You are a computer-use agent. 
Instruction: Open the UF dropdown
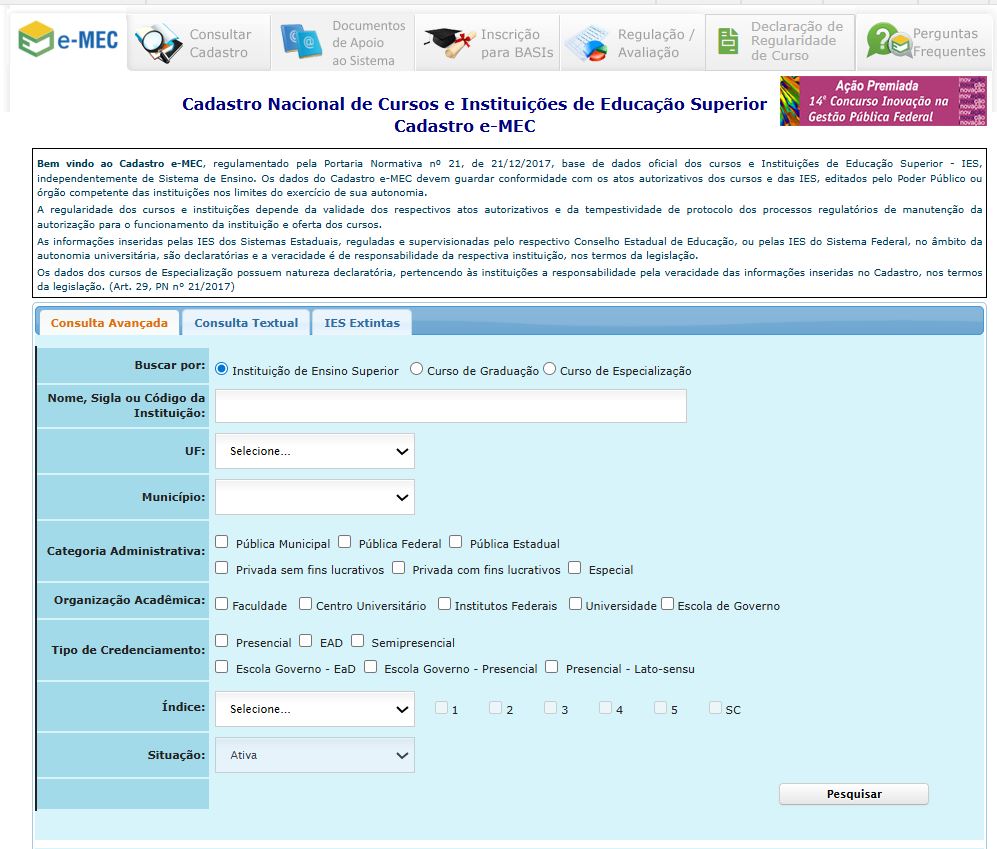[x=315, y=451]
